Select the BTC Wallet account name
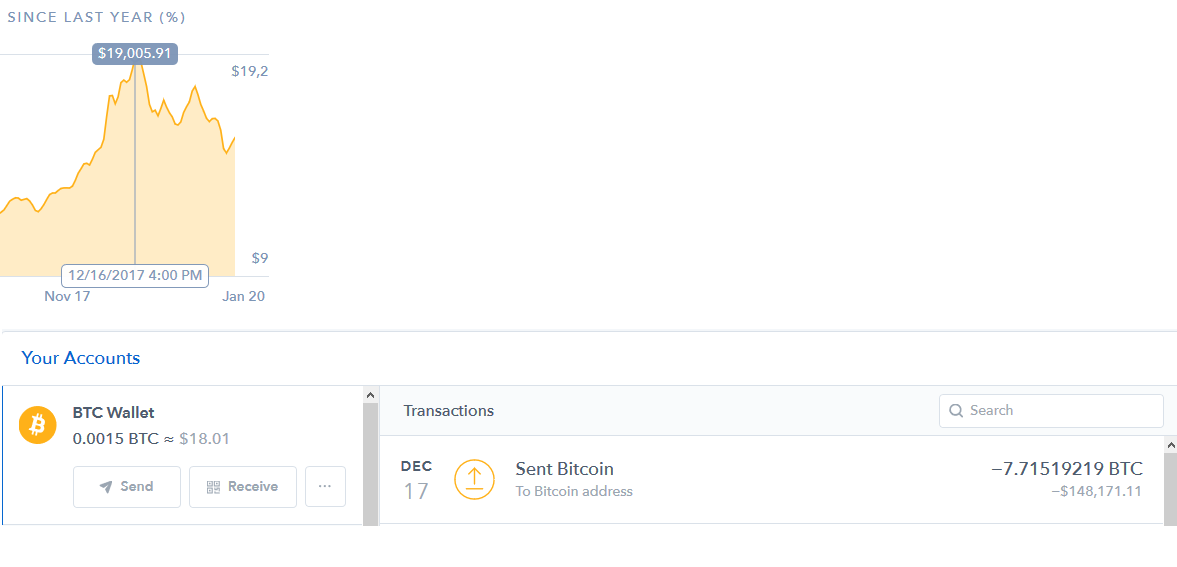The height and width of the screenshot is (567, 1177). pos(113,412)
